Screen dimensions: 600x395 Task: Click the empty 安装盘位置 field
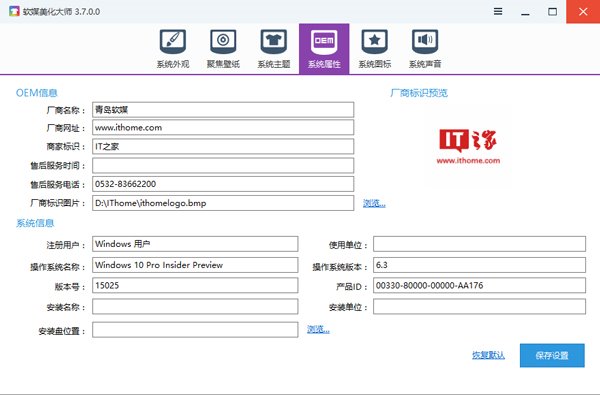click(195, 330)
